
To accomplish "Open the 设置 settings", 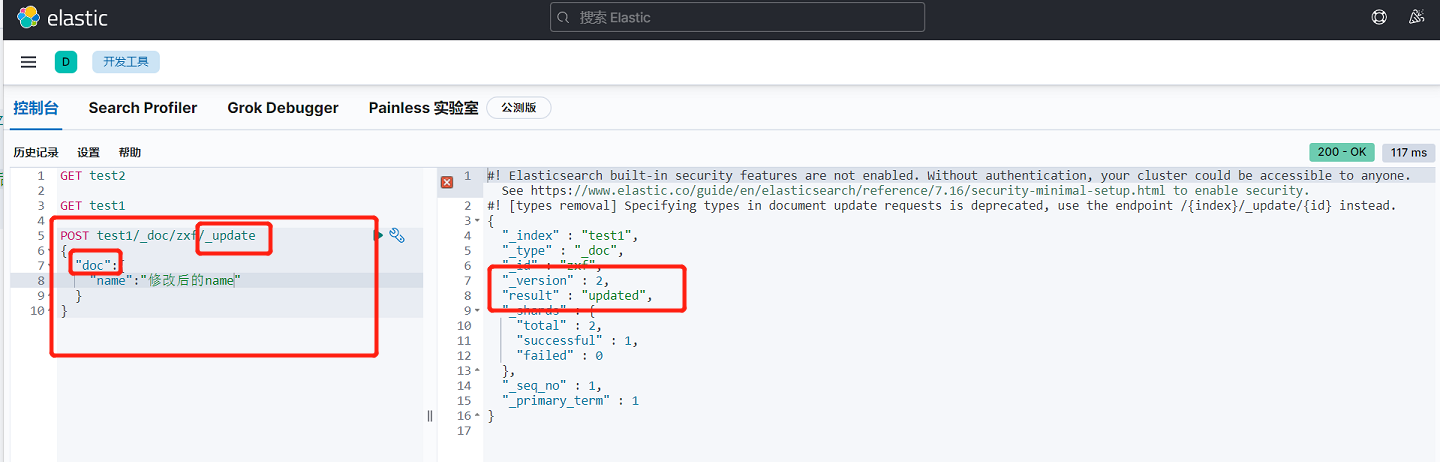I will tap(88, 153).
